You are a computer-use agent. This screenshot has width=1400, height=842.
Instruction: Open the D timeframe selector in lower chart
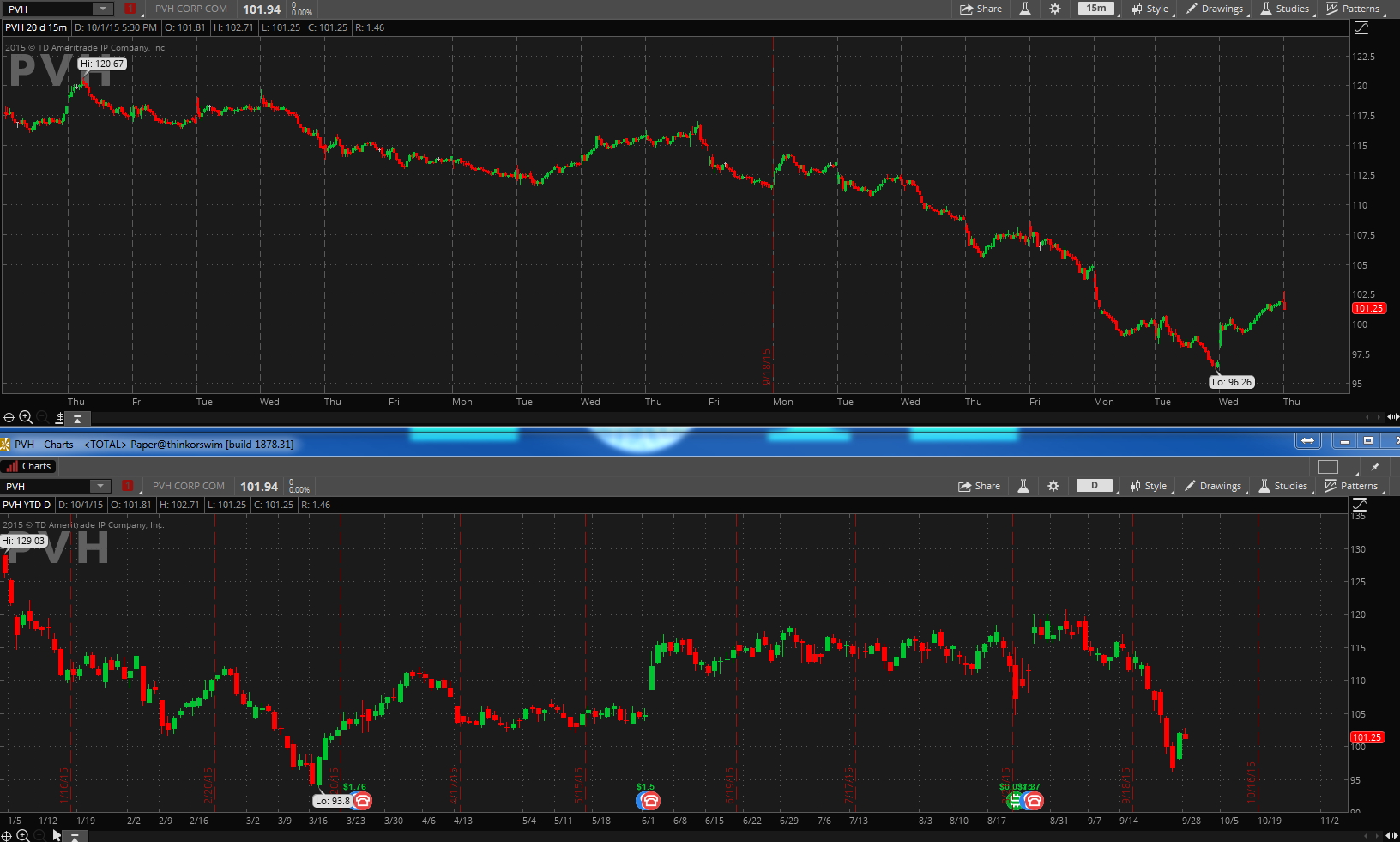pyautogui.click(x=1095, y=486)
